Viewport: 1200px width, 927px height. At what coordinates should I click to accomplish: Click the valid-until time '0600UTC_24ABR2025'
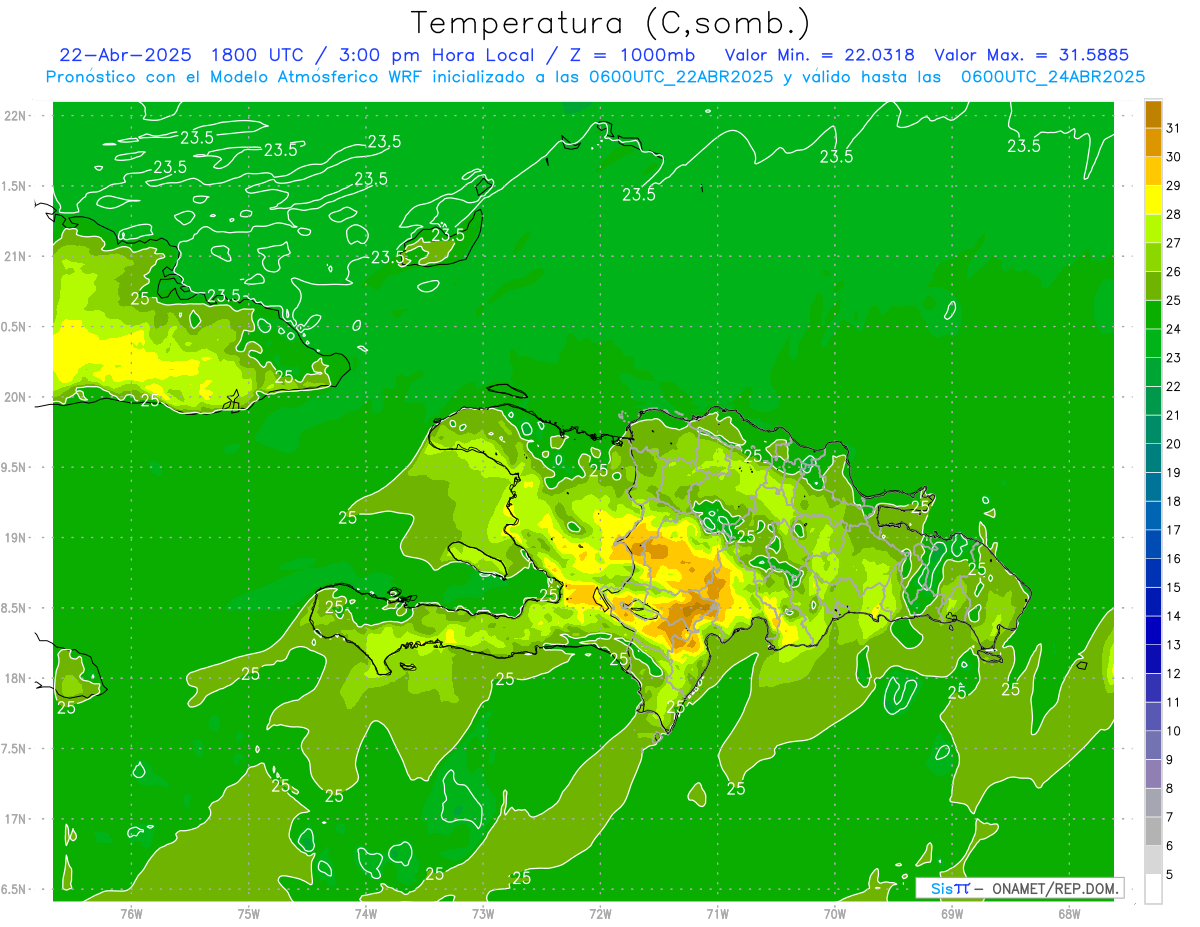(1053, 77)
